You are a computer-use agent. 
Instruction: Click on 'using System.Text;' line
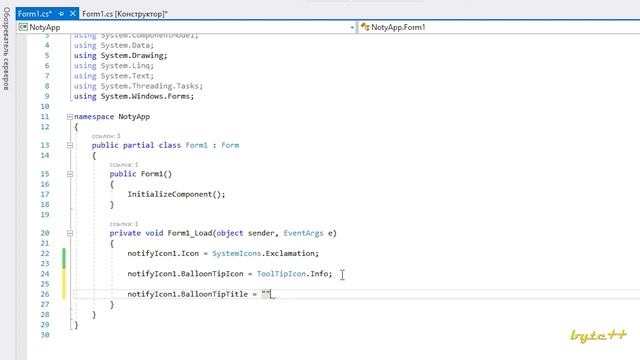coord(114,76)
